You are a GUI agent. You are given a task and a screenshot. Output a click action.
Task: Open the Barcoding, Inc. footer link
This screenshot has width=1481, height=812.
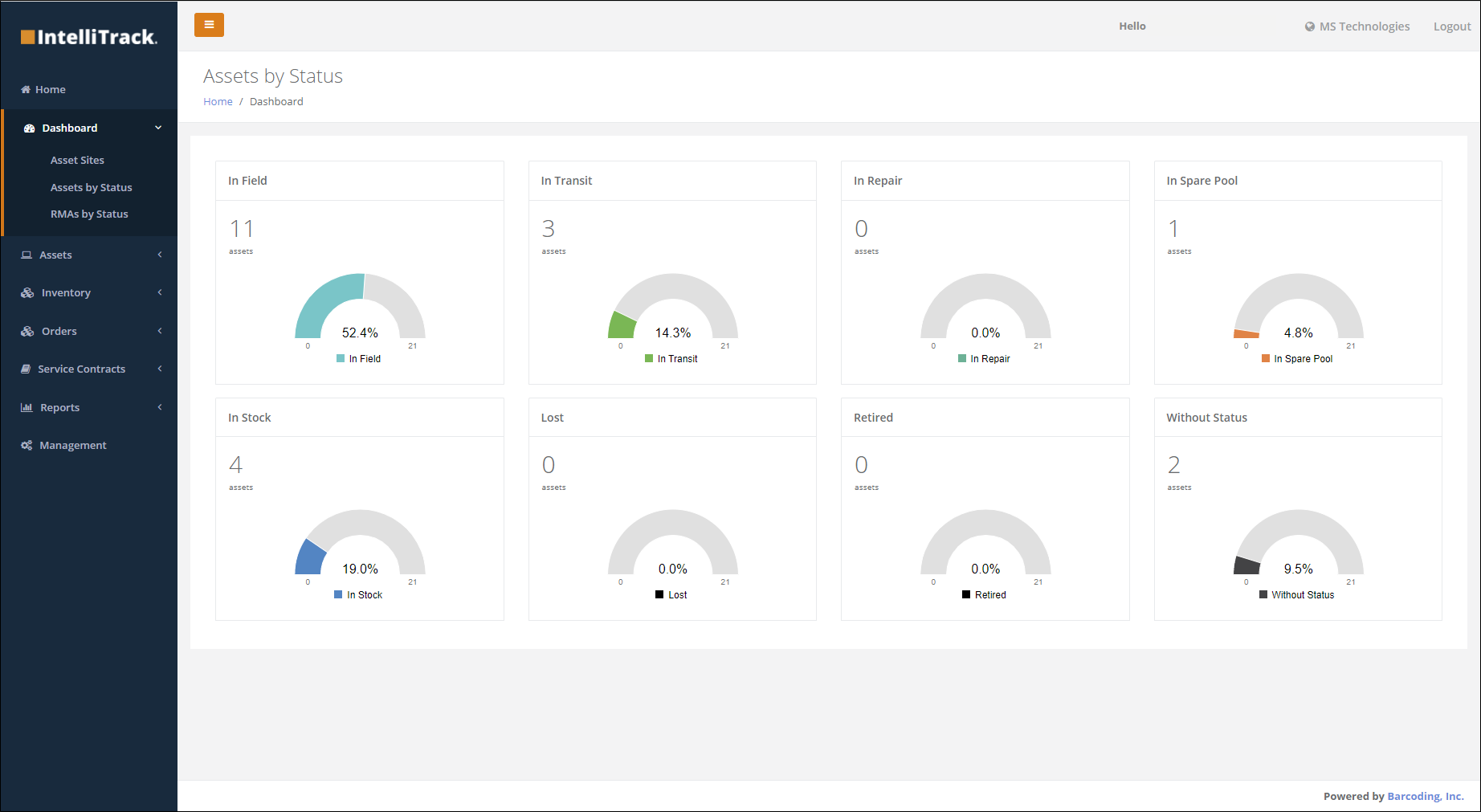pyautogui.click(x=1426, y=797)
